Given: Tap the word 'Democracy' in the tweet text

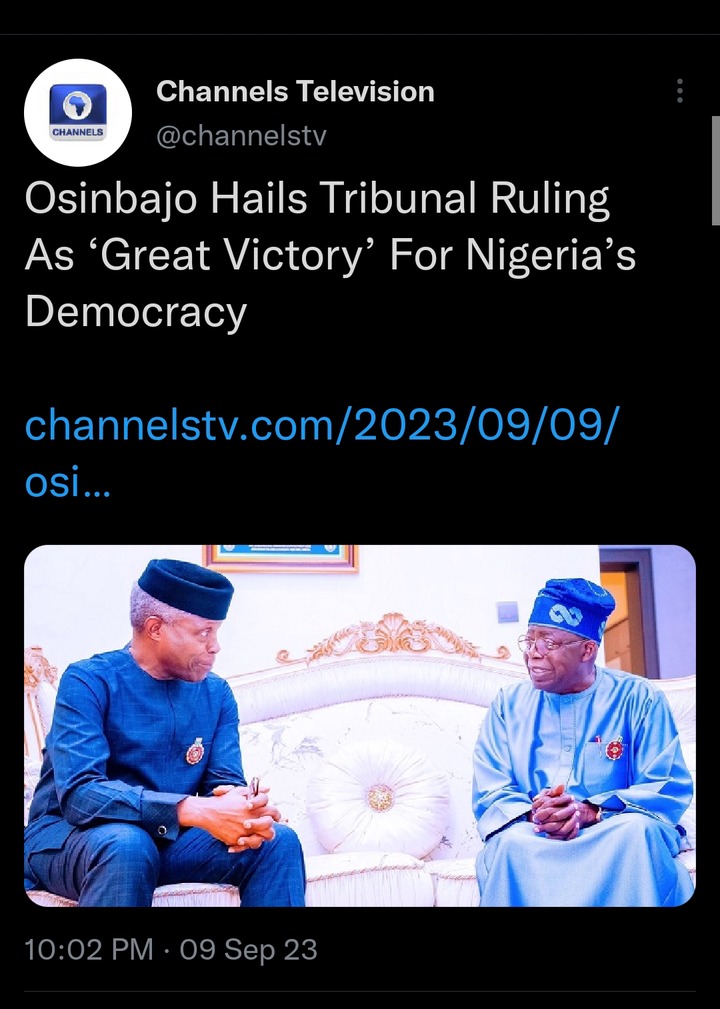Looking at the screenshot, I should coord(136,312).
